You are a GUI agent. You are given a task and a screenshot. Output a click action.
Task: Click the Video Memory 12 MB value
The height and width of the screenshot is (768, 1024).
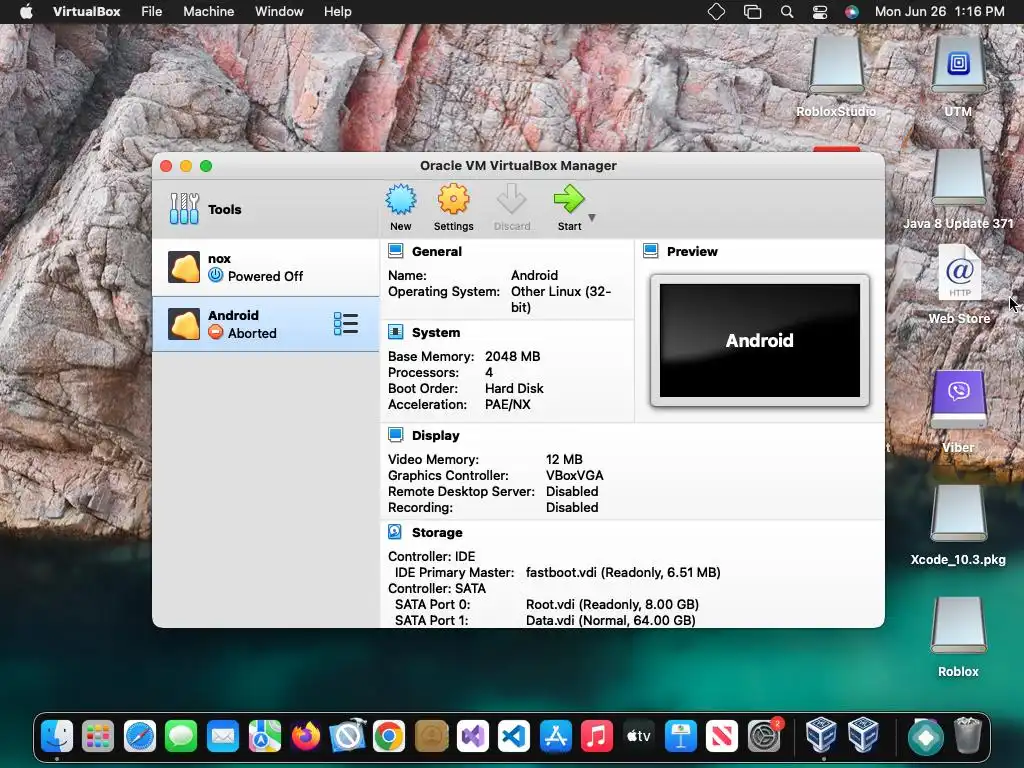coord(564,460)
